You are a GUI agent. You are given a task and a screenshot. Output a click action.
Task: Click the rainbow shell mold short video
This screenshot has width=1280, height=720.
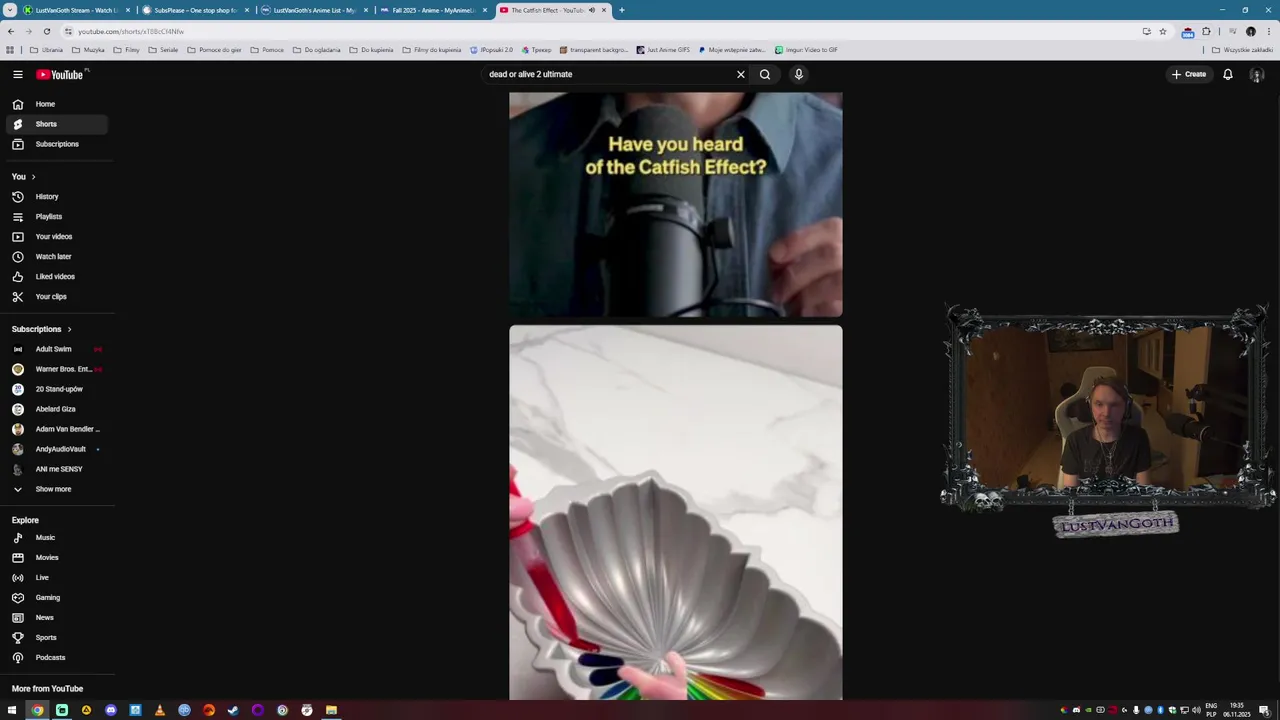676,512
